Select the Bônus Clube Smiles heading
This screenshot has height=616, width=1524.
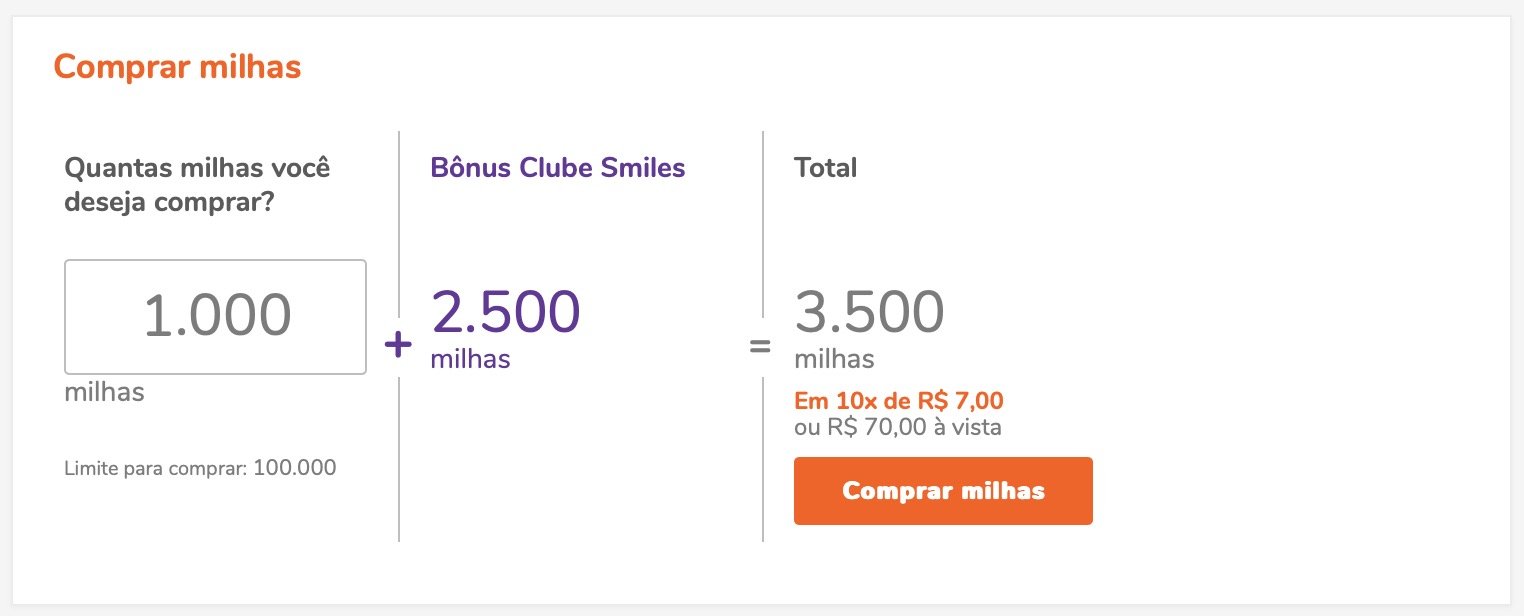[558, 167]
